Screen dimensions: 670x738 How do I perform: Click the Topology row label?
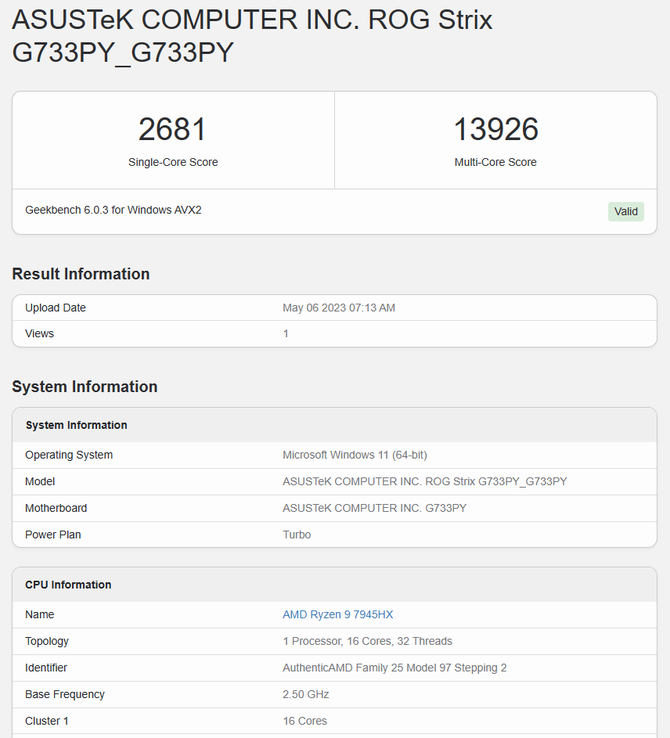click(47, 641)
